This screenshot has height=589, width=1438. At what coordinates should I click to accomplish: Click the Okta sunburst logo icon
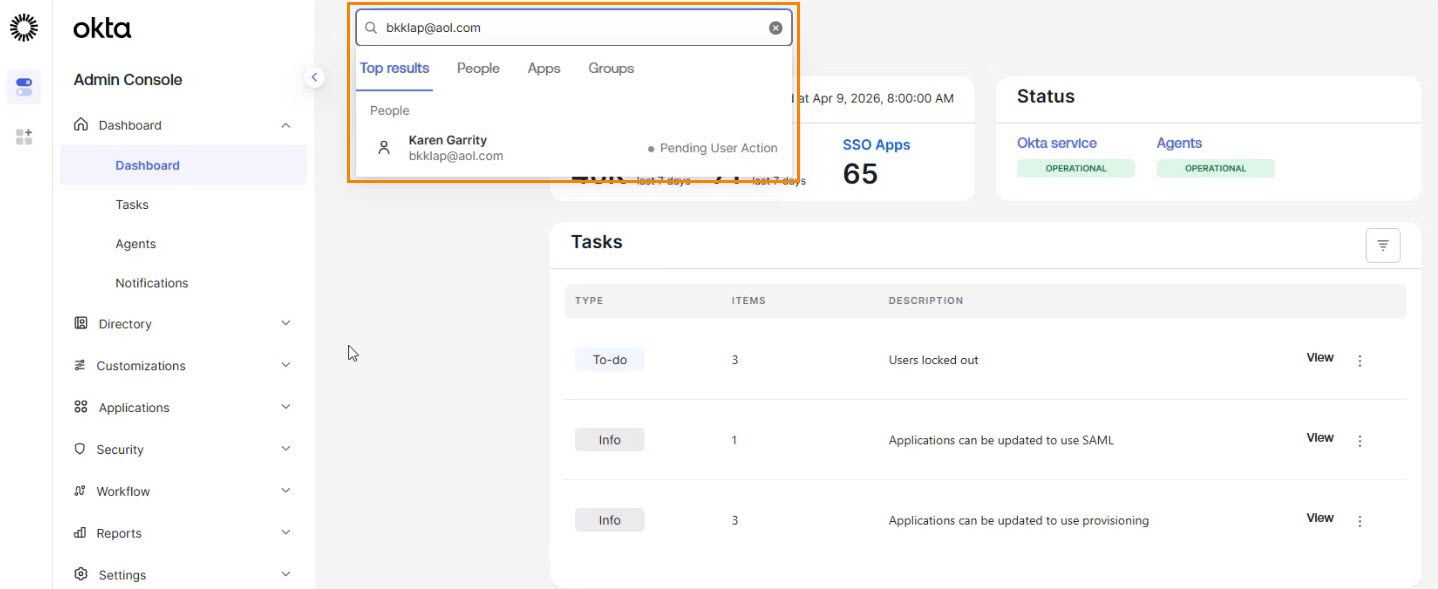[x=24, y=28]
